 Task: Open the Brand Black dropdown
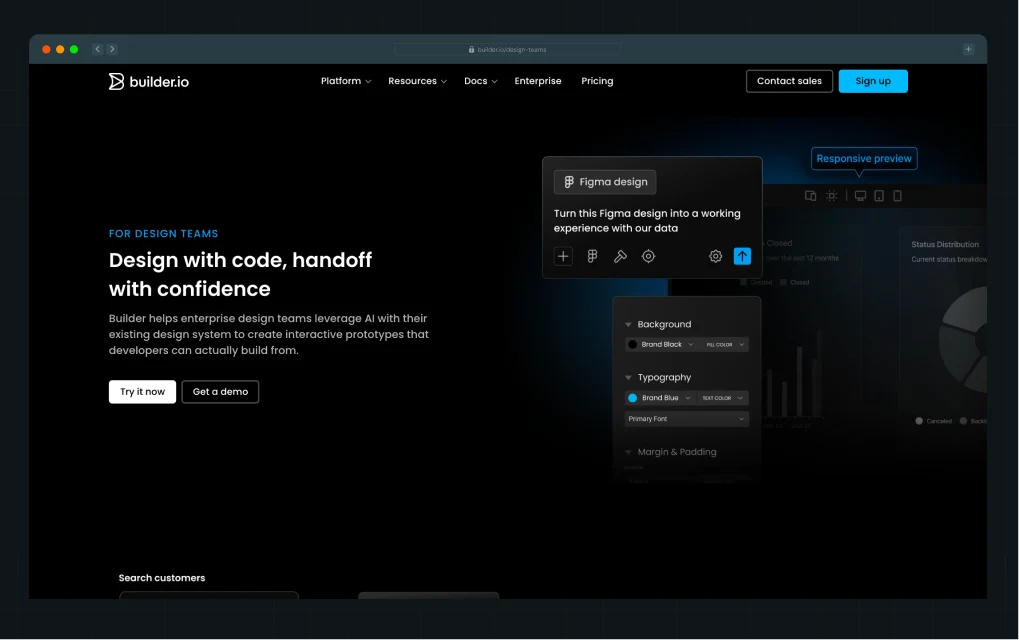click(661, 344)
